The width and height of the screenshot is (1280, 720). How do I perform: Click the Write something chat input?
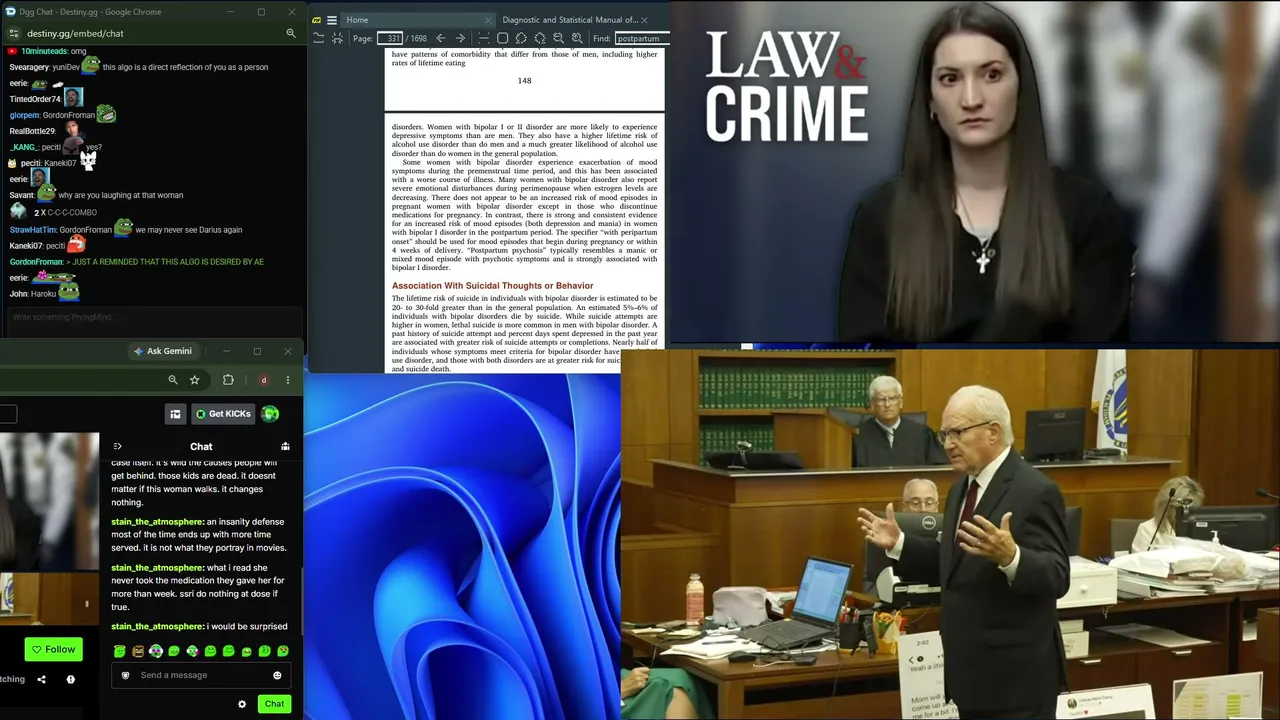pyautogui.click(x=152, y=317)
